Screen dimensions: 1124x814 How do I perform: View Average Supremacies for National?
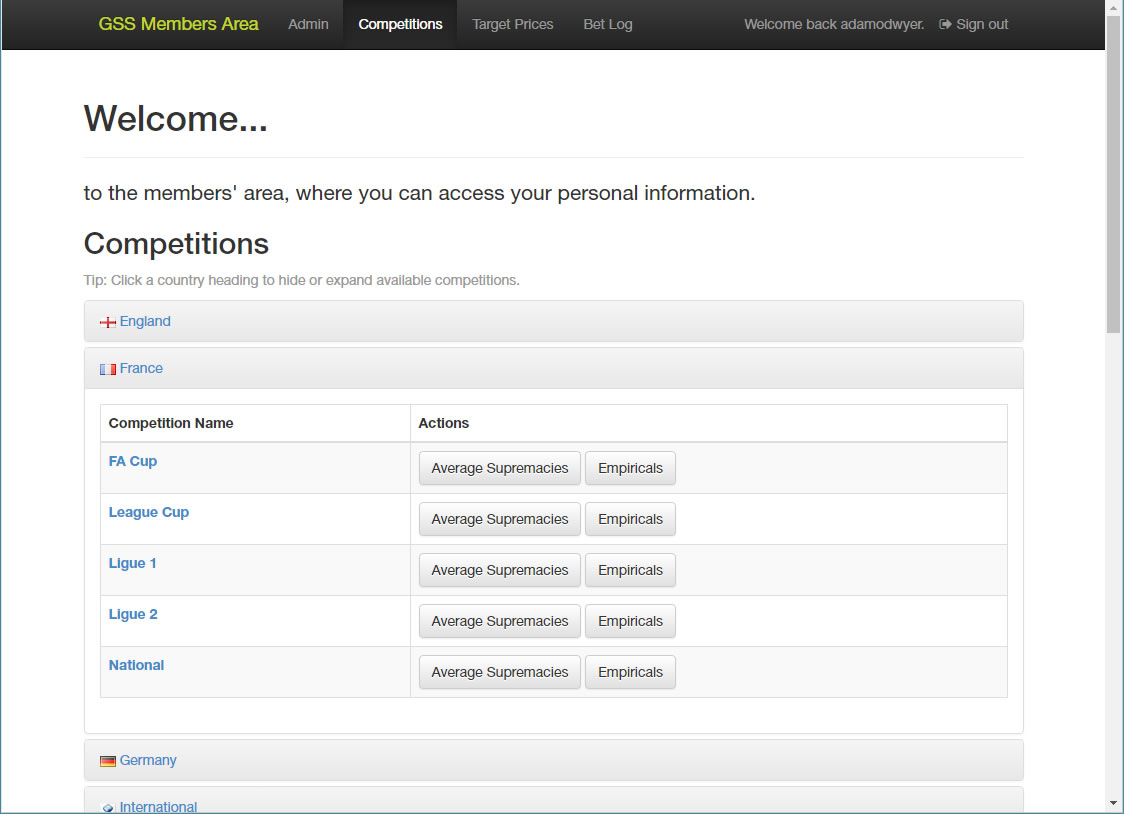click(x=500, y=672)
